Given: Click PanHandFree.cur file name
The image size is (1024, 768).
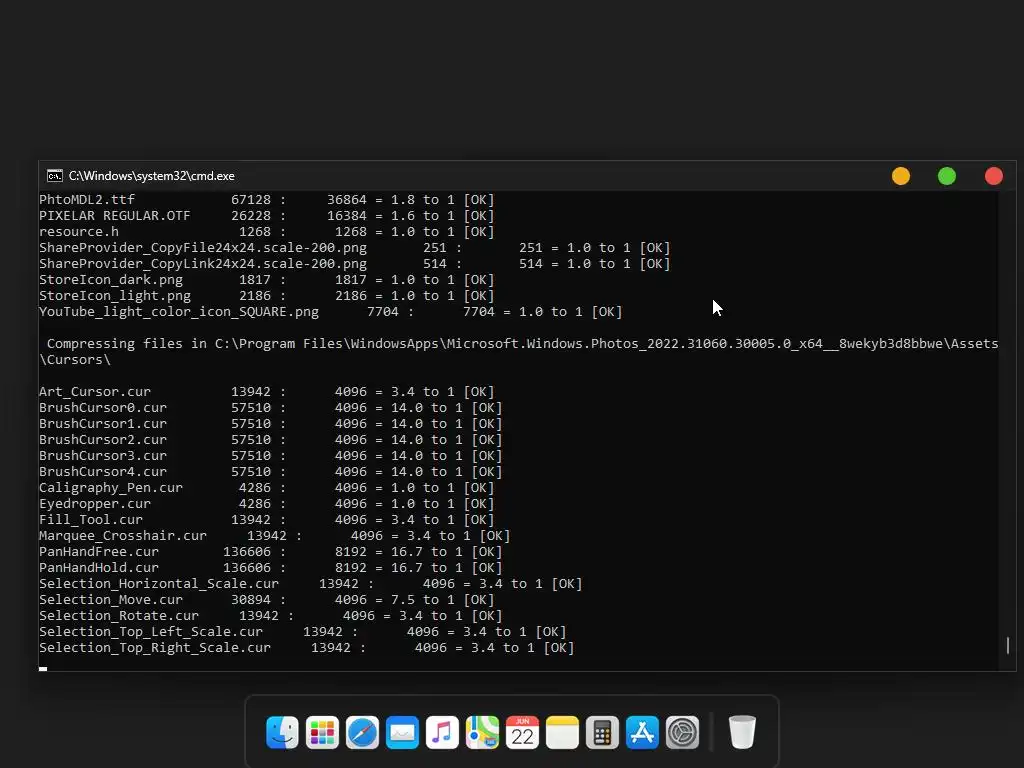Looking at the screenshot, I should 99,552.
